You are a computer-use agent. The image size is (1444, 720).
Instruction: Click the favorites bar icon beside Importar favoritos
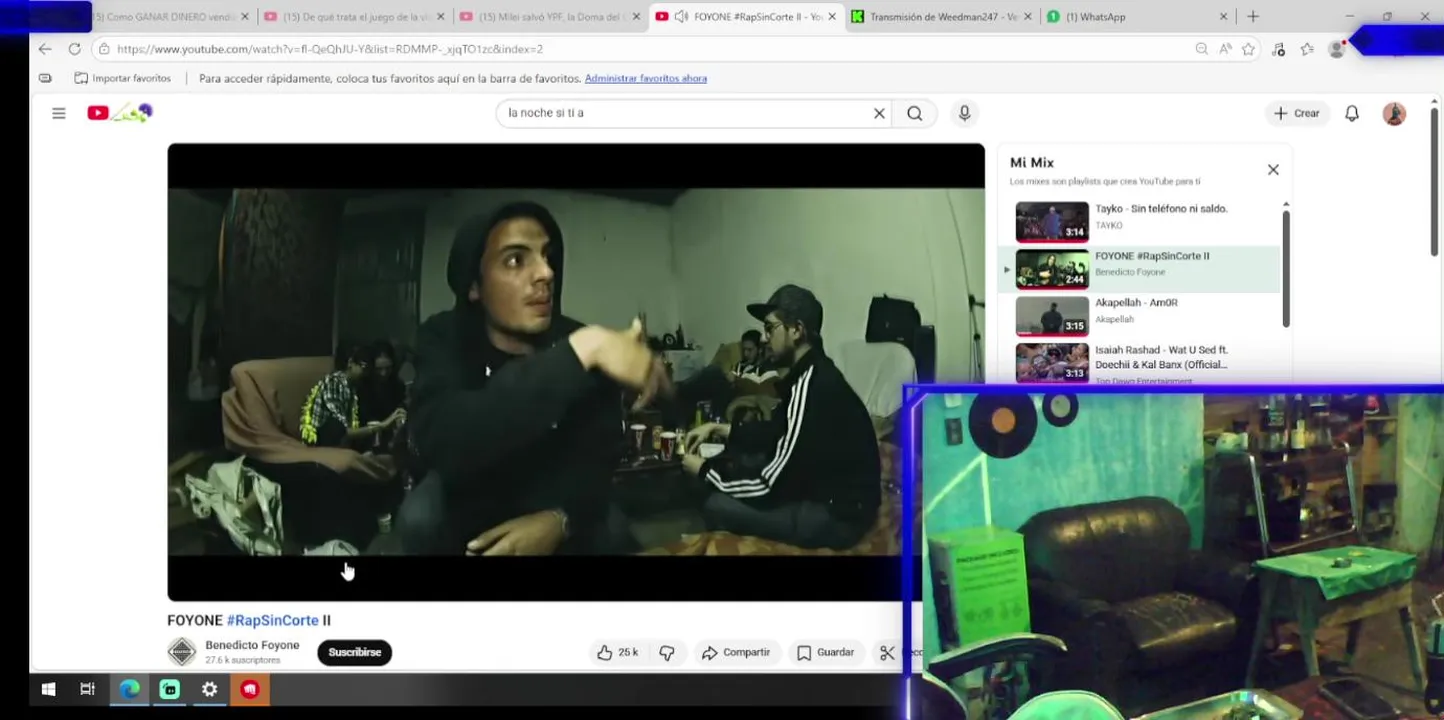pos(45,78)
